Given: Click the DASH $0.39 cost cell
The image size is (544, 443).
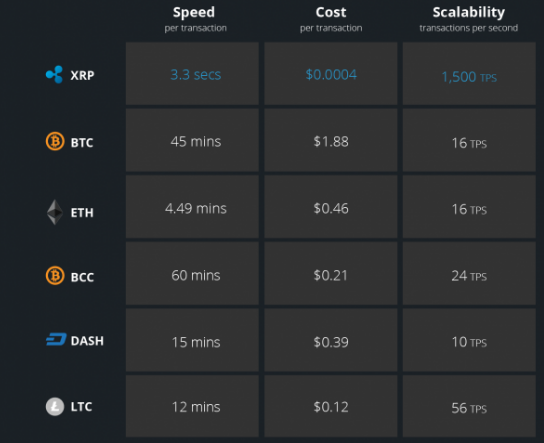Looking at the screenshot, I should [x=331, y=340].
